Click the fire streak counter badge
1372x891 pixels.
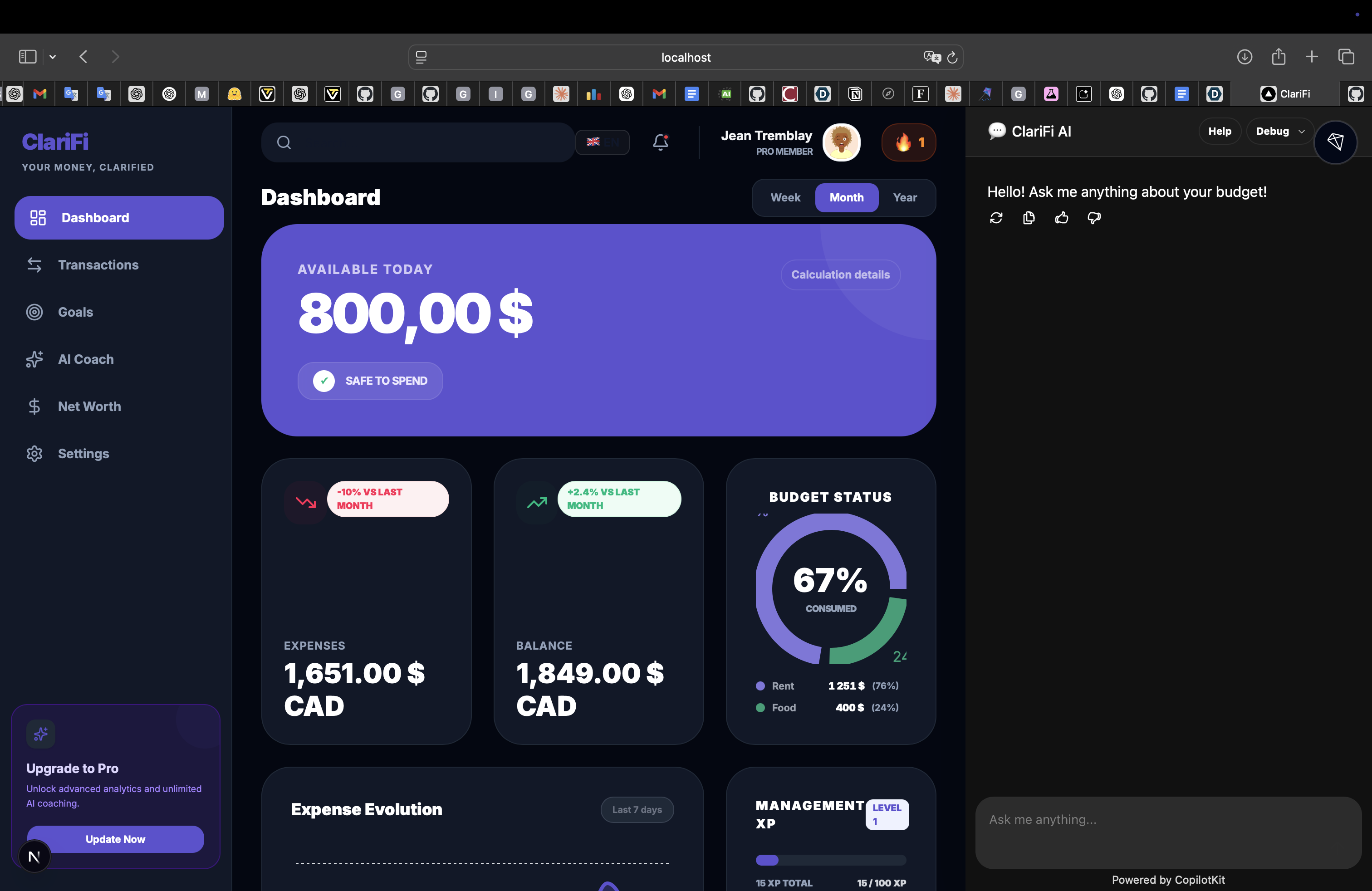point(908,142)
